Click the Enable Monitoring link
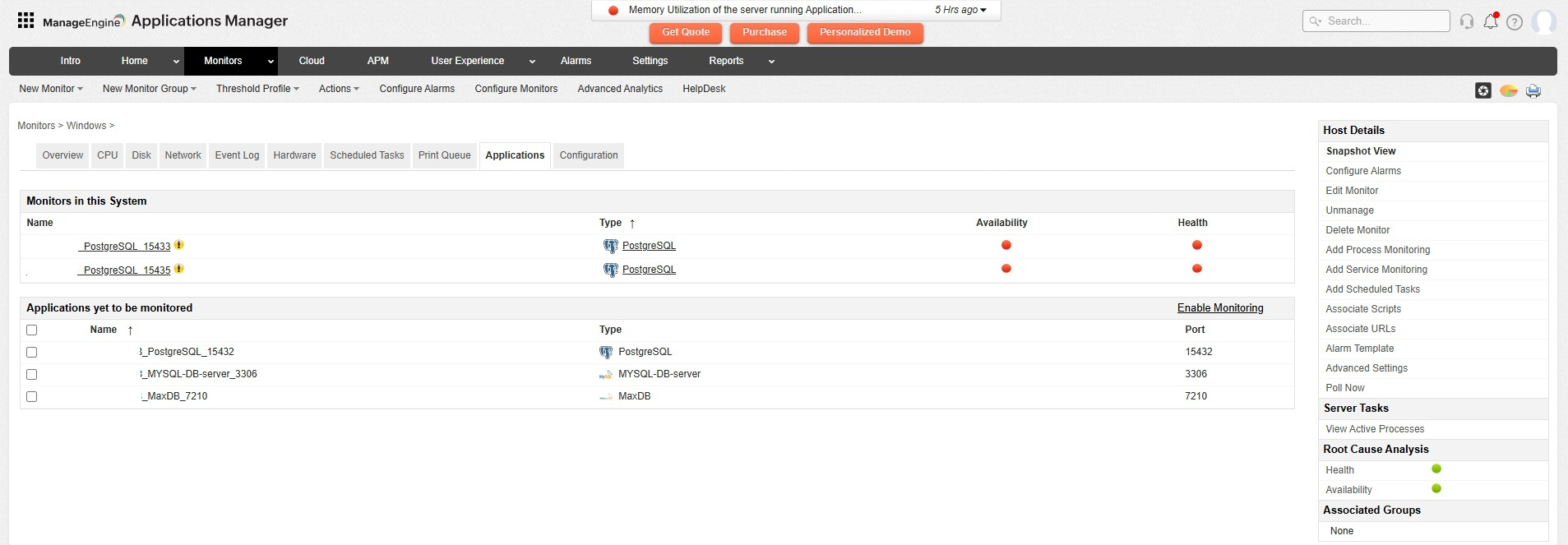 (x=1220, y=308)
